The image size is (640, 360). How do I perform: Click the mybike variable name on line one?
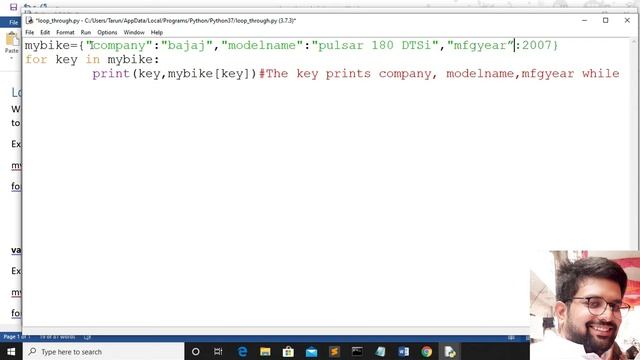(x=47, y=45)
